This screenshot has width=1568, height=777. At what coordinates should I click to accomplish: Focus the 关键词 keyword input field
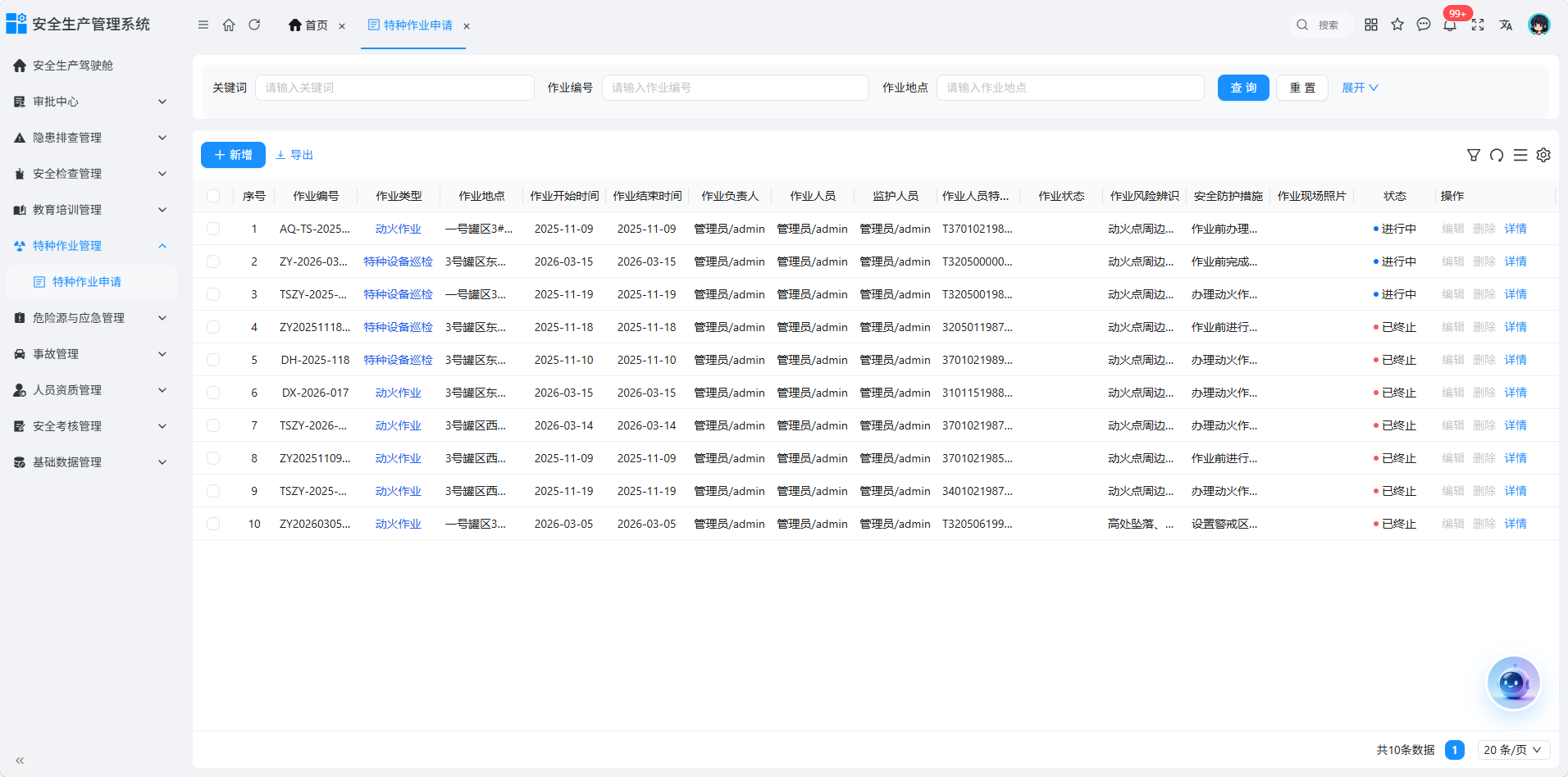point(394,88)
